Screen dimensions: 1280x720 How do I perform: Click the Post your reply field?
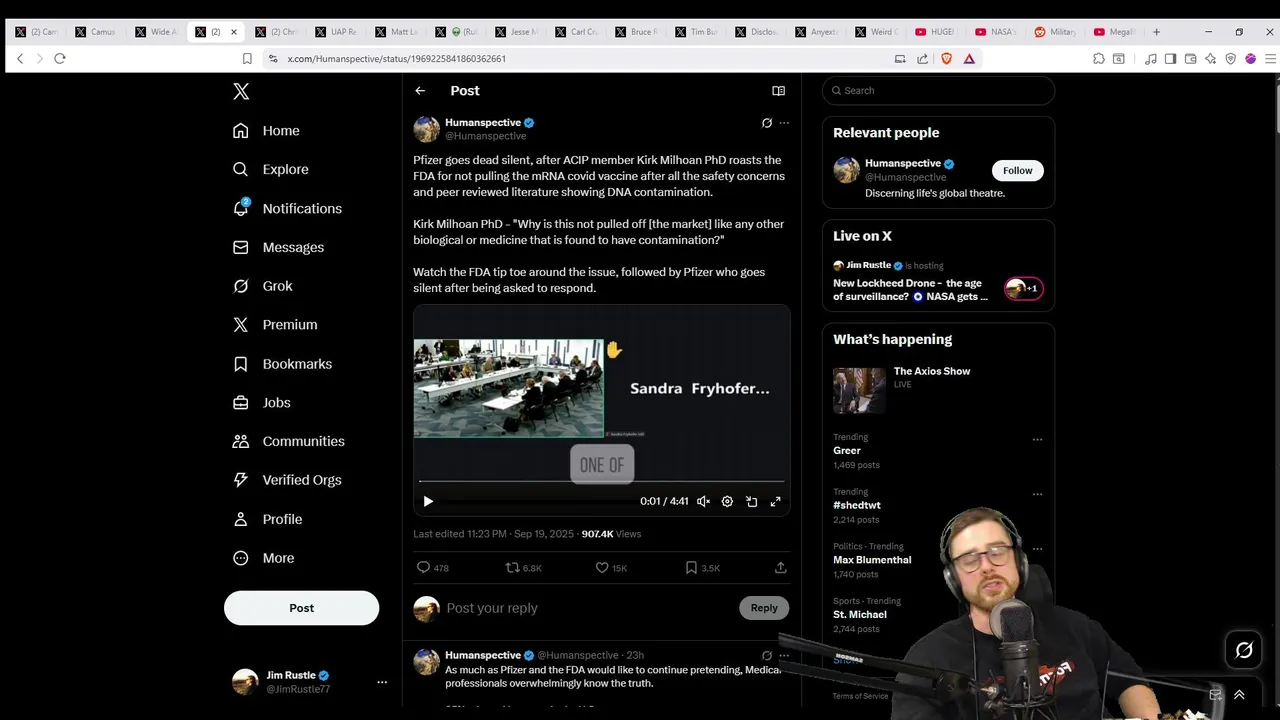tap(590, 608)
